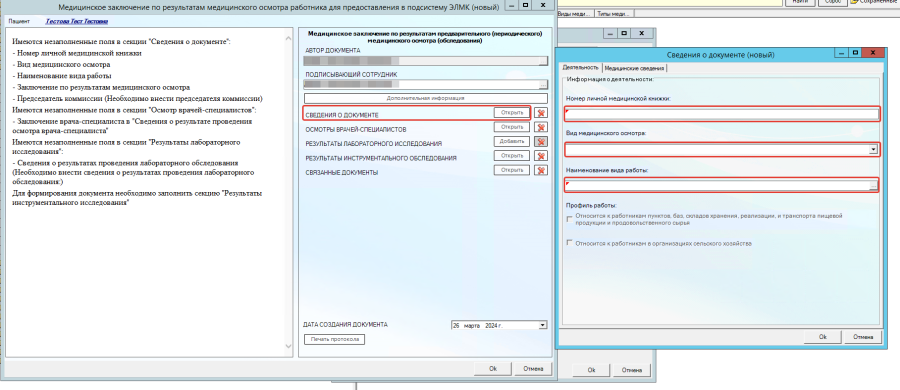Confirm with Ok in «Сведения о документе» dialog
Image resolution: width=900 pixels, height=390 pixels.
823,337
